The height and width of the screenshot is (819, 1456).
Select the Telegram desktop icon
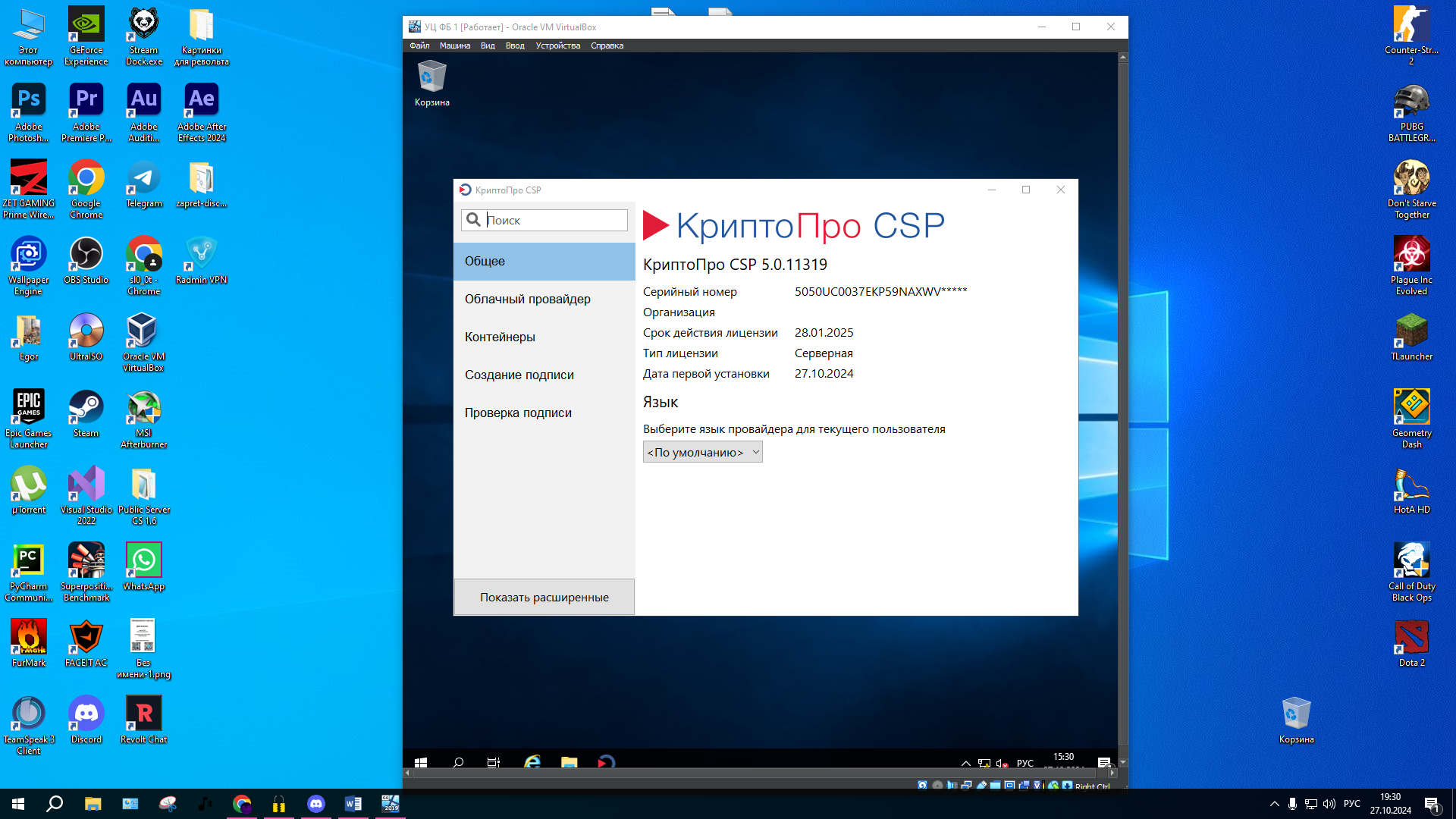(144, 184)
